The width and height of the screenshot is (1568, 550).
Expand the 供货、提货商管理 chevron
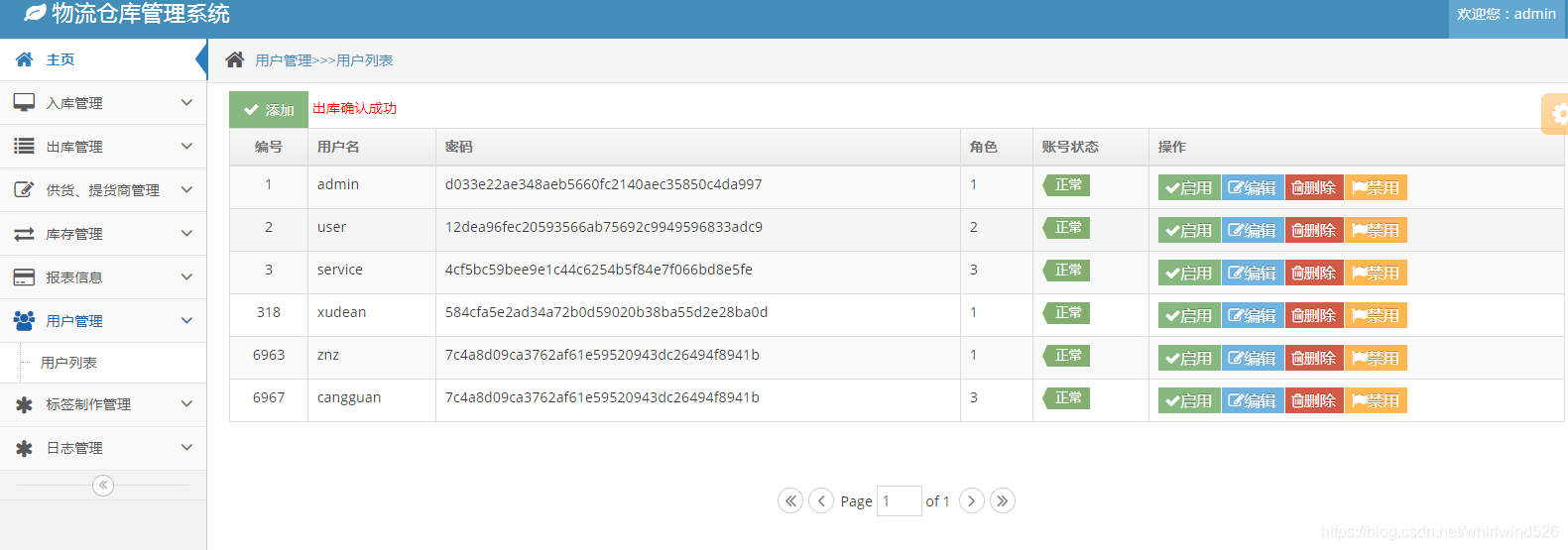click(186, 189)
